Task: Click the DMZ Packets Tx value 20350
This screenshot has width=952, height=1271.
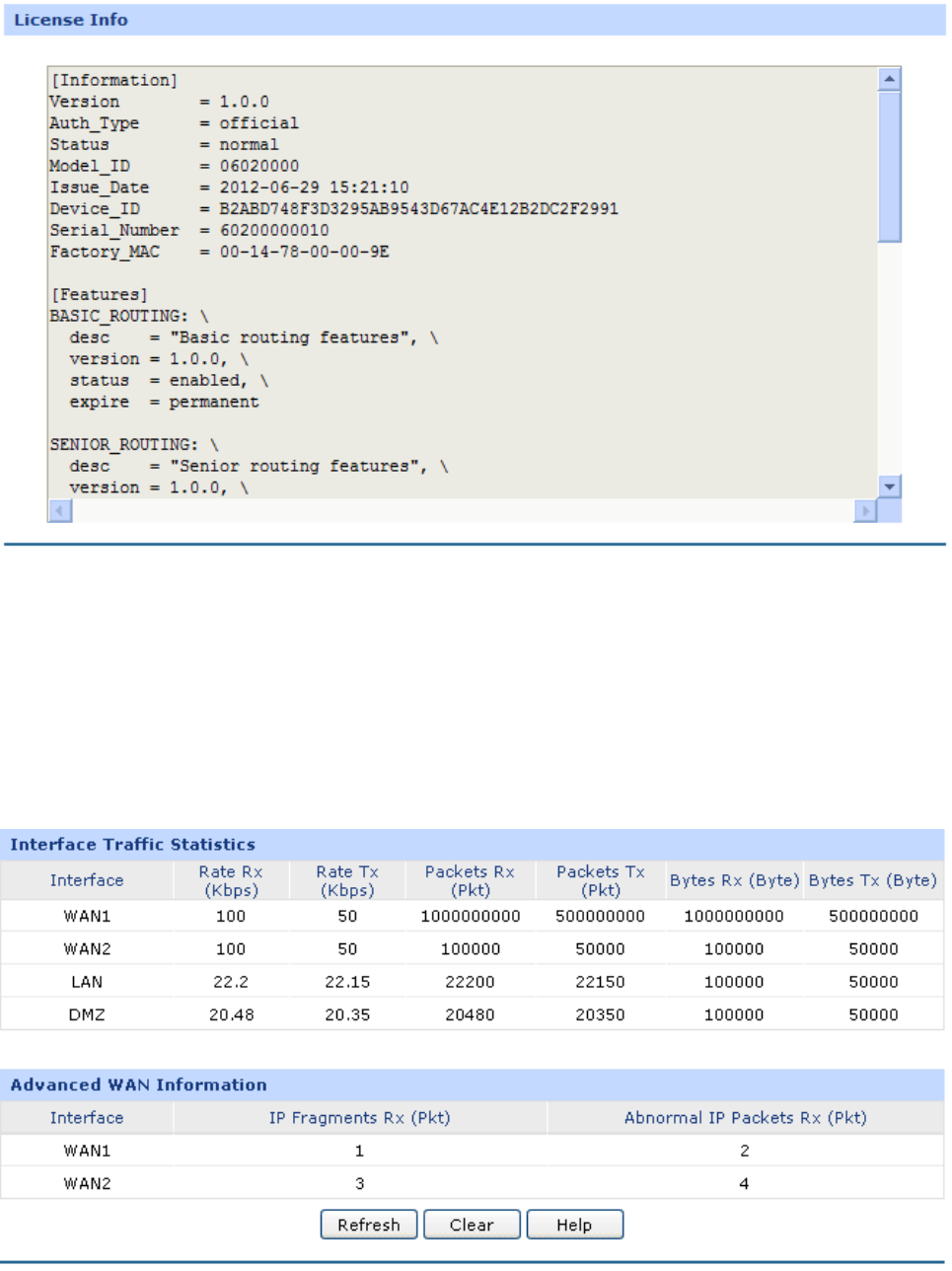Action: tap(600, 1014)
